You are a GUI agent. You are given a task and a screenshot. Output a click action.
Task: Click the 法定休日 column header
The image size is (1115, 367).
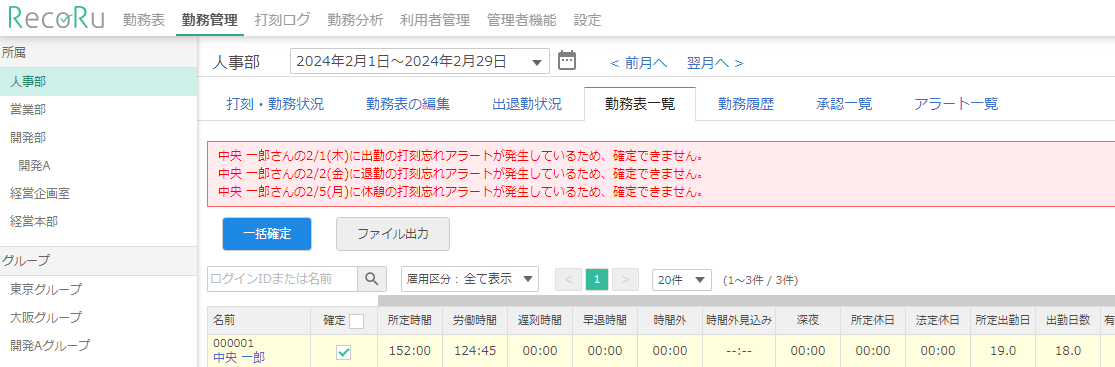click(938, 321)
